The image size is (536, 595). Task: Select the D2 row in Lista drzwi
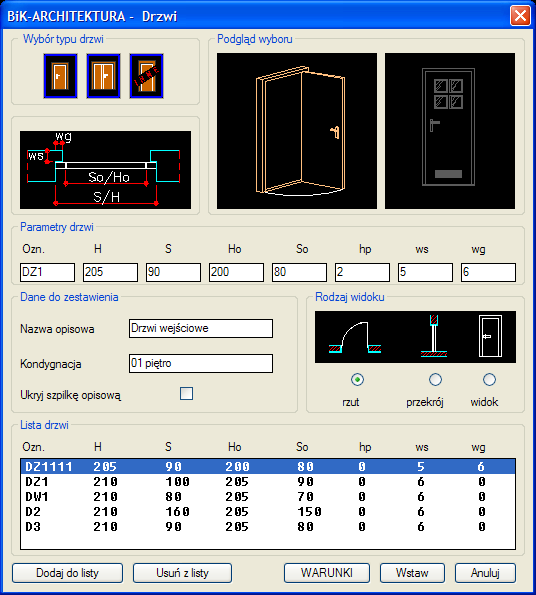coord(268,512)
